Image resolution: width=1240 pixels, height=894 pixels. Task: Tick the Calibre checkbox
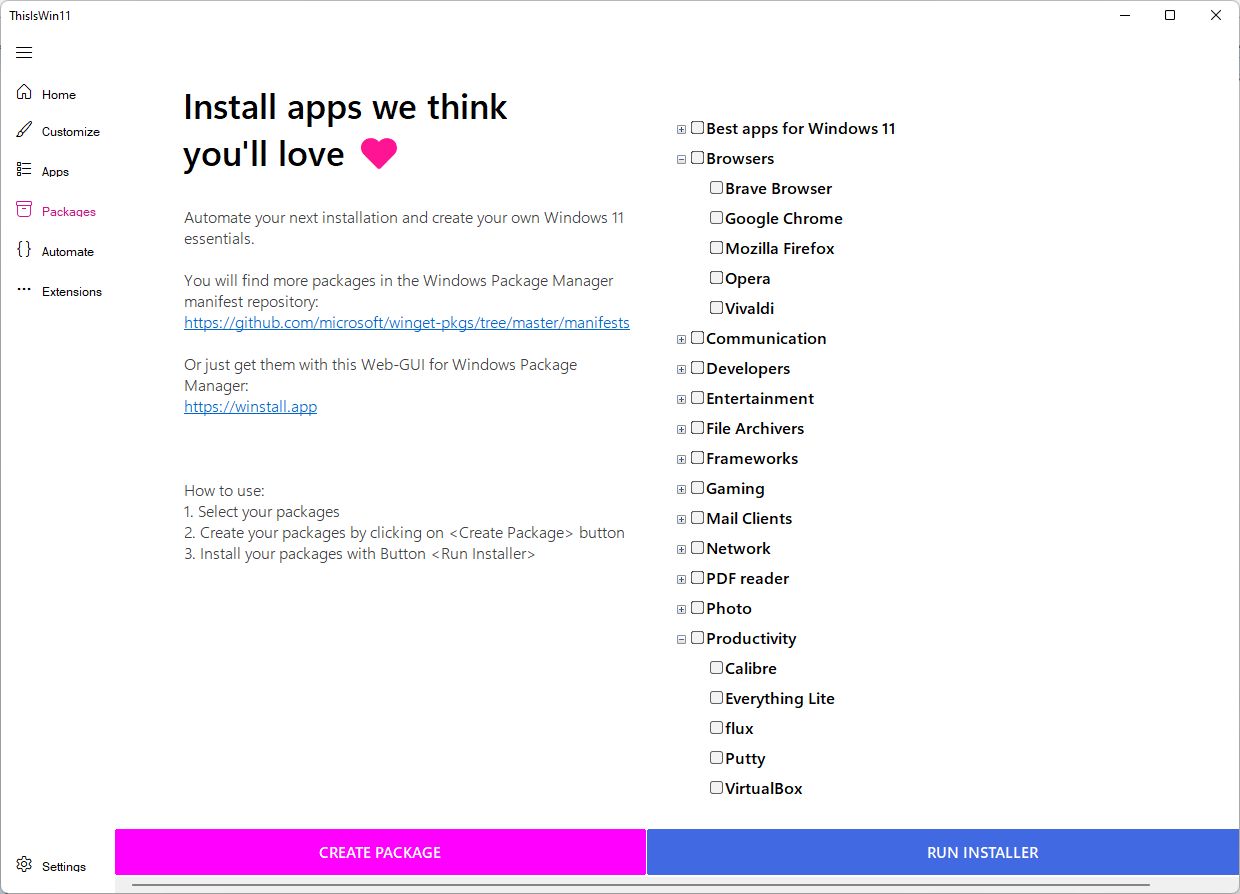click(716, 668)
